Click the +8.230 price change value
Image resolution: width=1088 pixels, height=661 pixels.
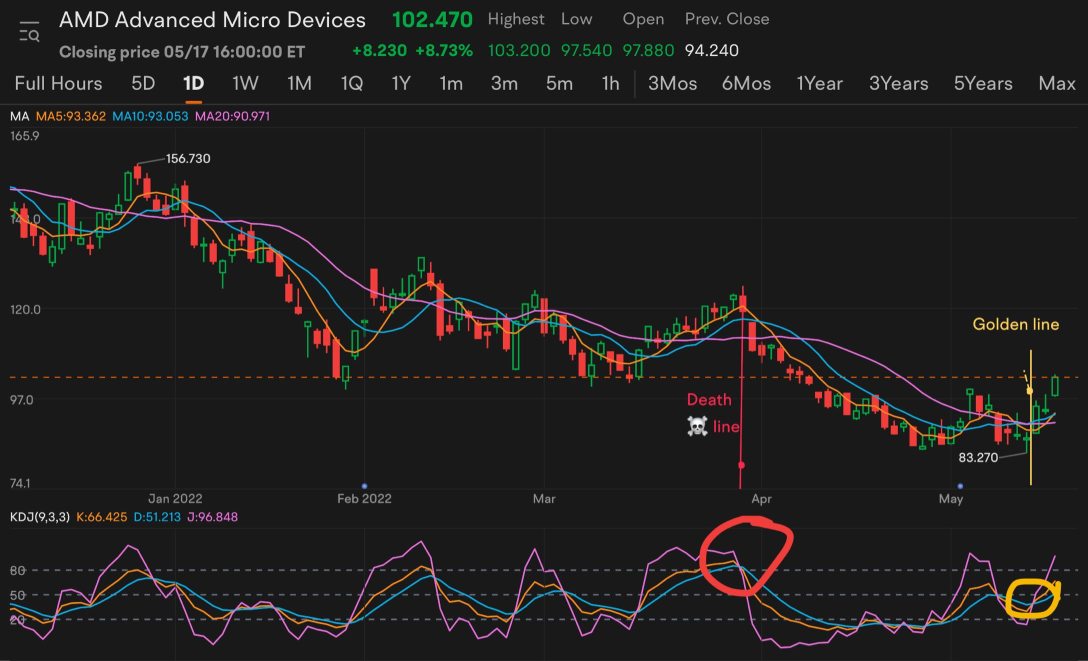pyautogui.click(x=380, y=51)
